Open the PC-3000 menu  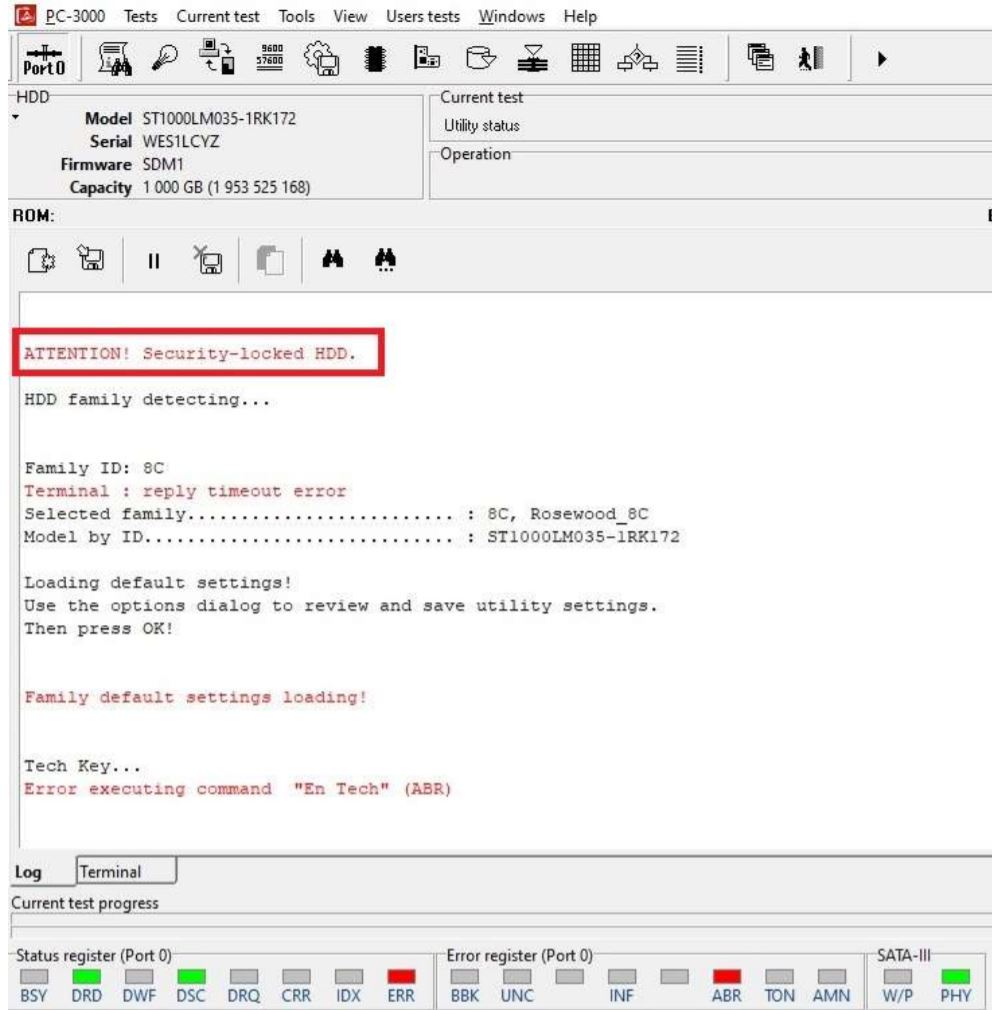click(75, 15)
